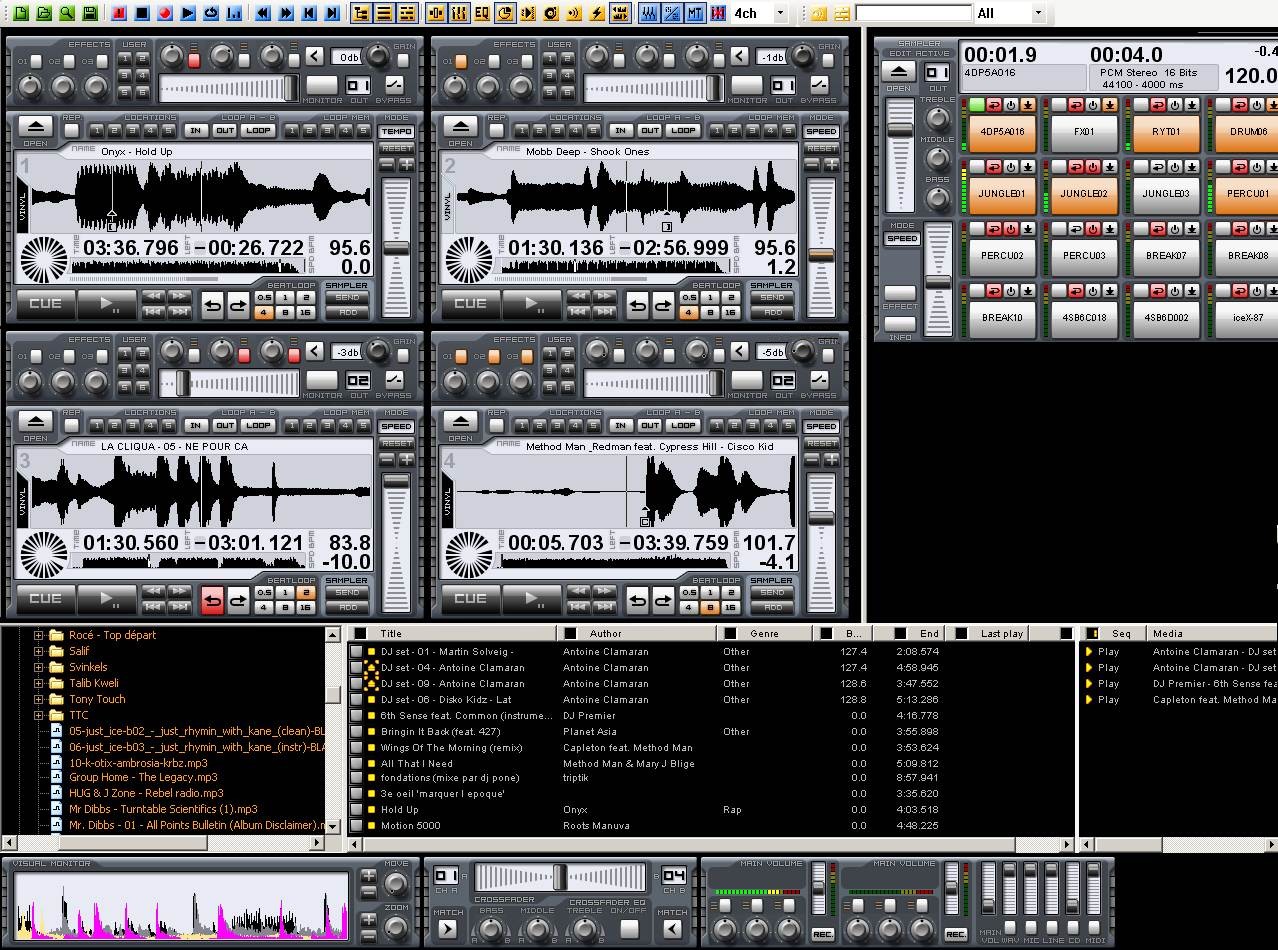Trigger the JUNGLE01 sampler pad

(1002, 194)
